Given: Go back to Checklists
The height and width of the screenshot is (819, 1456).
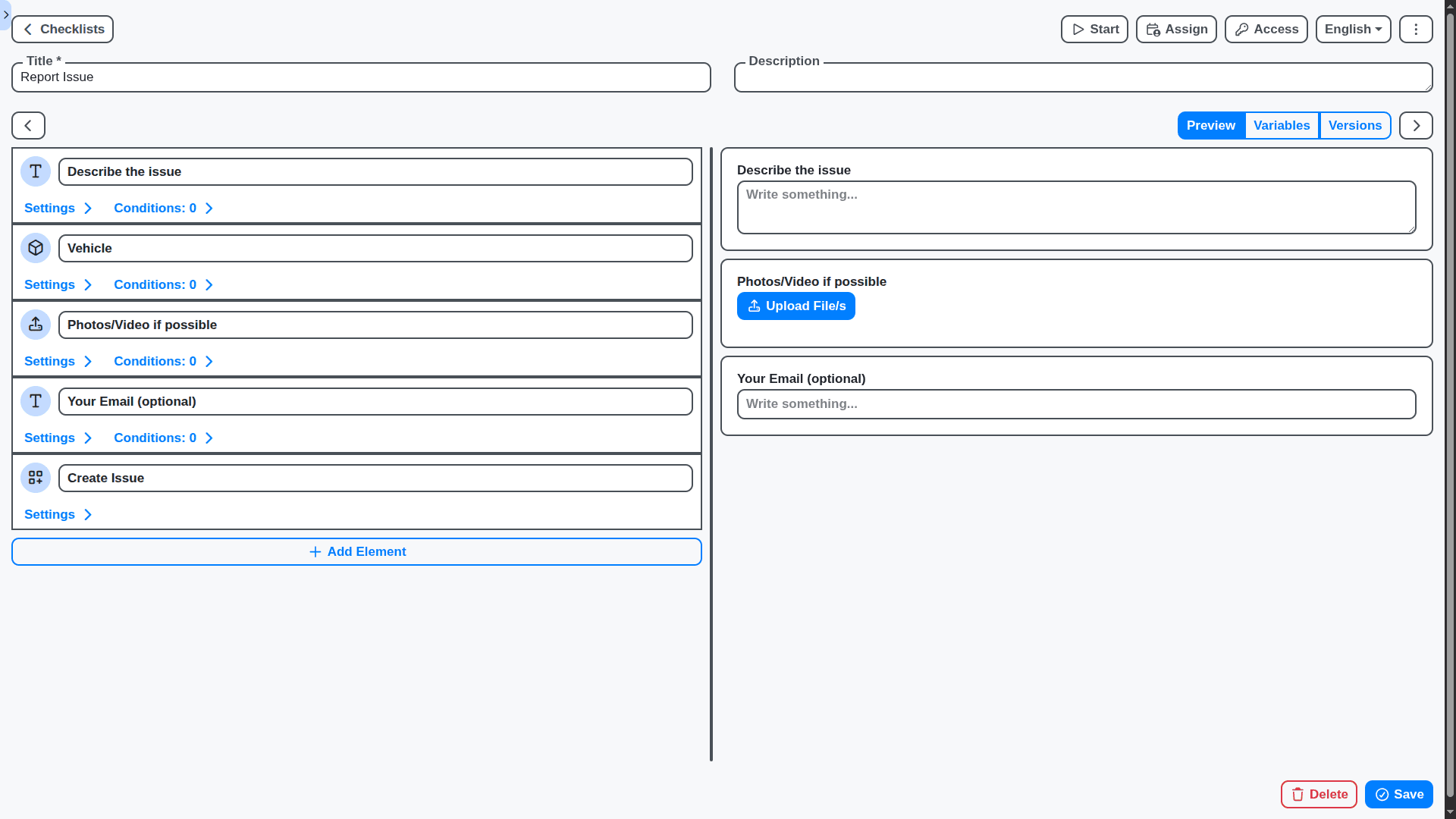Looking at the screenshot, I should [63, 30].
